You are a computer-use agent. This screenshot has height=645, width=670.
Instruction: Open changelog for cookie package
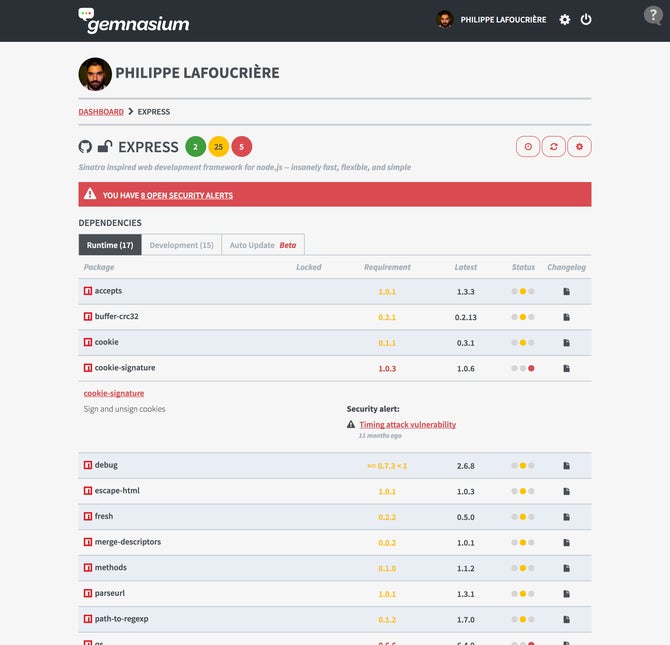click(x=566, y=343)
